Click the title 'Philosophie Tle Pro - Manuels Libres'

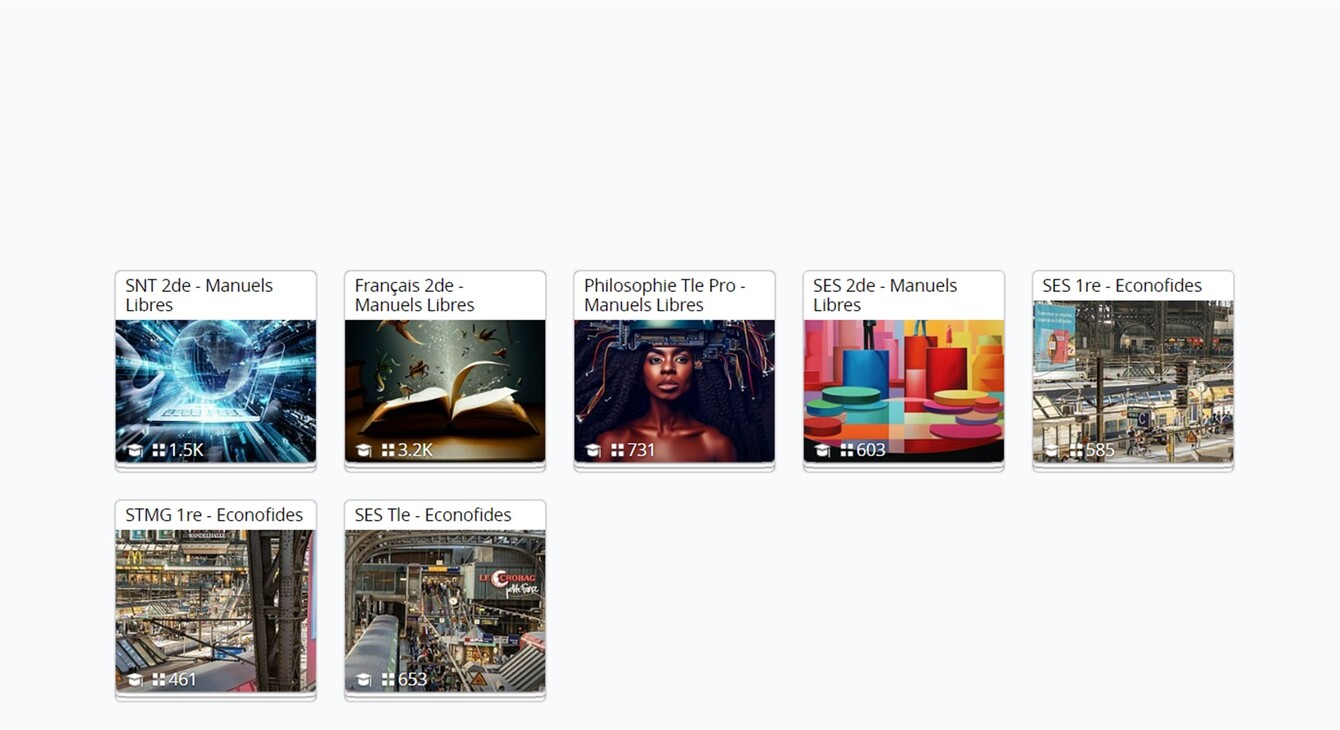tap(665, 295)
